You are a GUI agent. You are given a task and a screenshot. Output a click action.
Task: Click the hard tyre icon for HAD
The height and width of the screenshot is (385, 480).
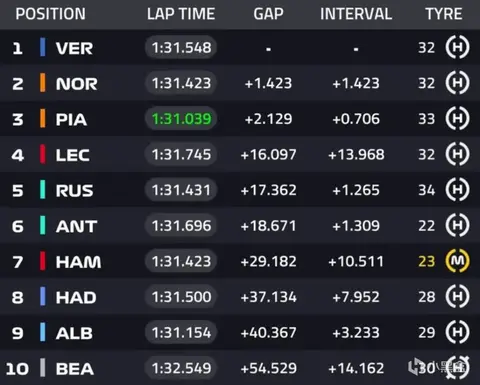point(457,297)
